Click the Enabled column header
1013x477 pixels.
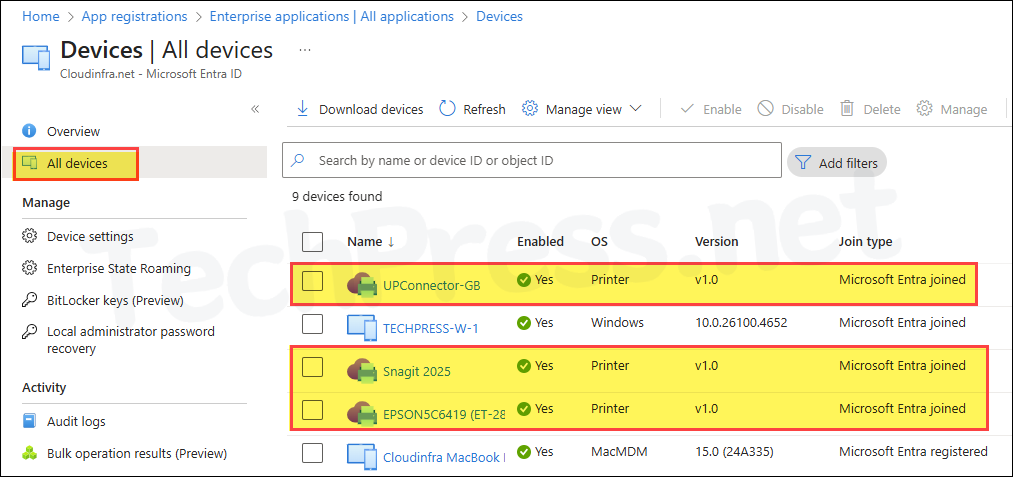coord(540,242)
